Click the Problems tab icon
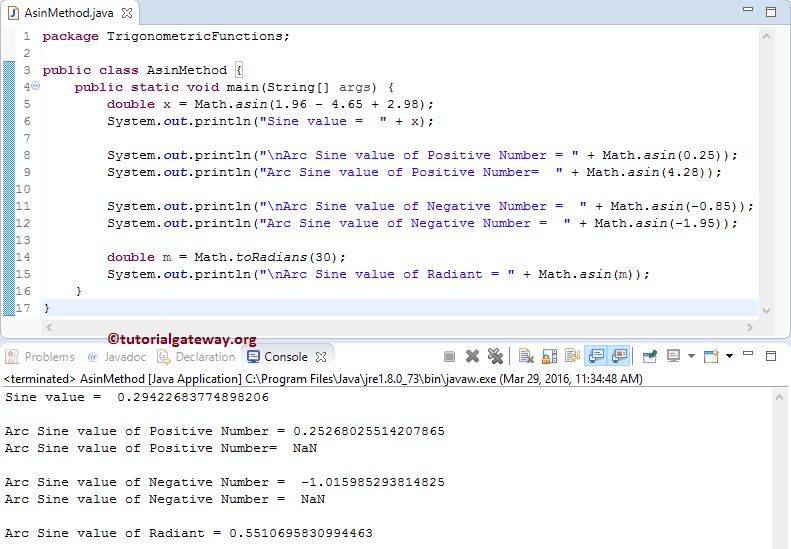The height and width of the screenshot is (549, 791). coord(12,357)
